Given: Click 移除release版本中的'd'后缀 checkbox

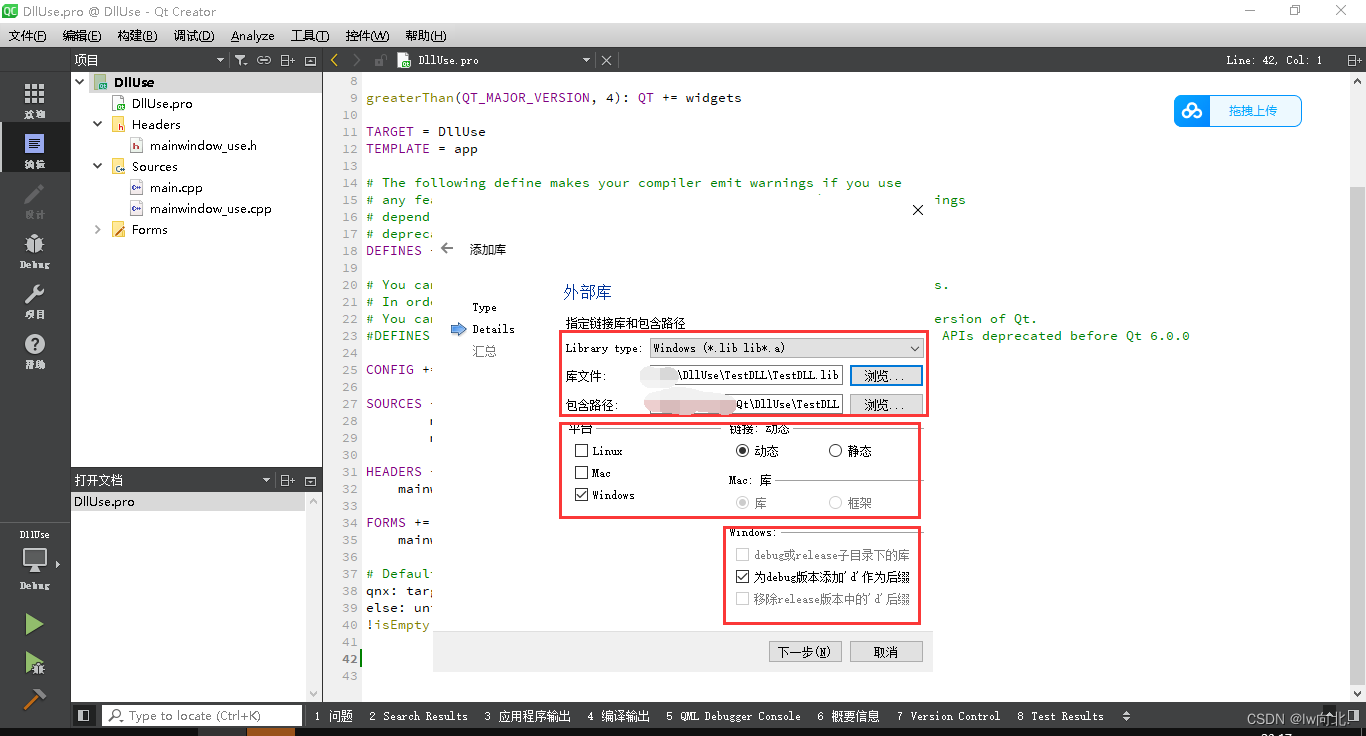Looking at the screenshot, I should (x=742, y=599).
